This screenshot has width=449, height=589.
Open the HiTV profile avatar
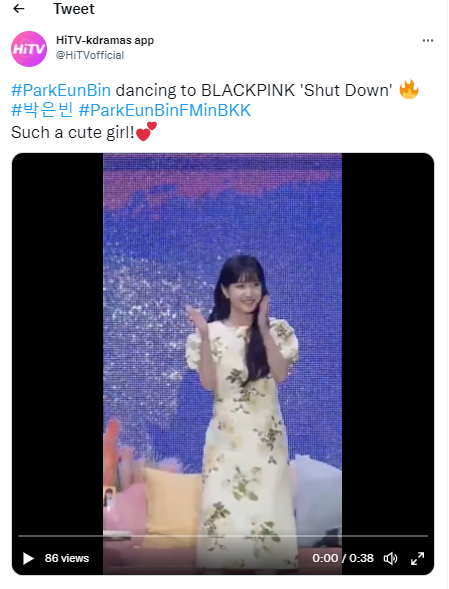(29, 49)
